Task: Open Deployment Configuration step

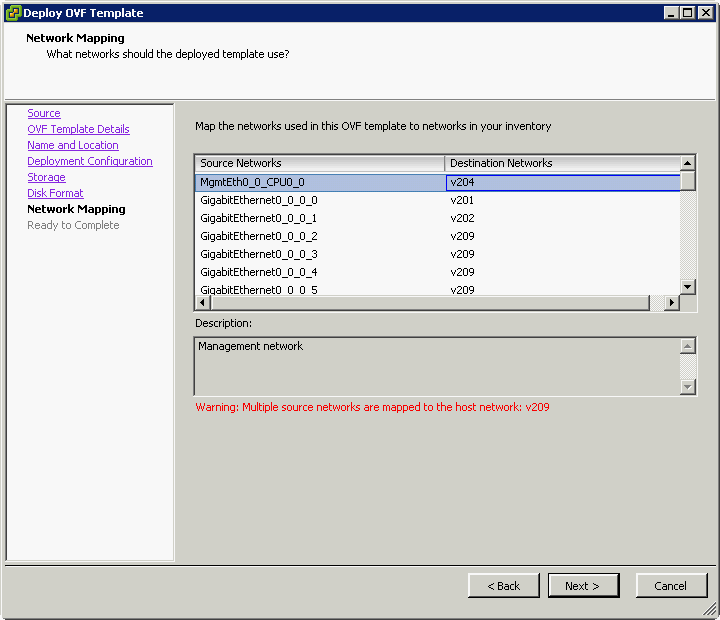Action: (x=90, y=161)
